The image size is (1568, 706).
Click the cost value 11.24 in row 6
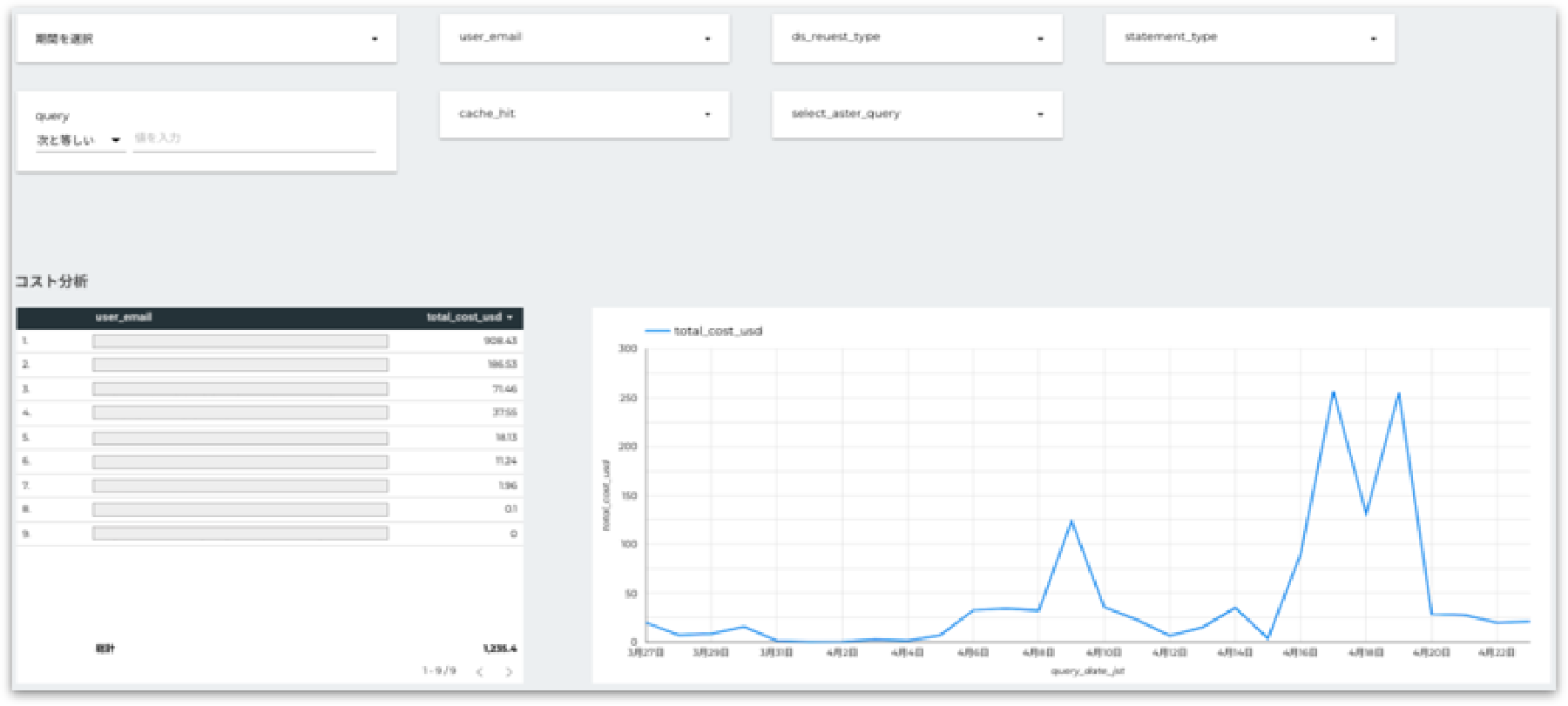click(x=506, y=461)
